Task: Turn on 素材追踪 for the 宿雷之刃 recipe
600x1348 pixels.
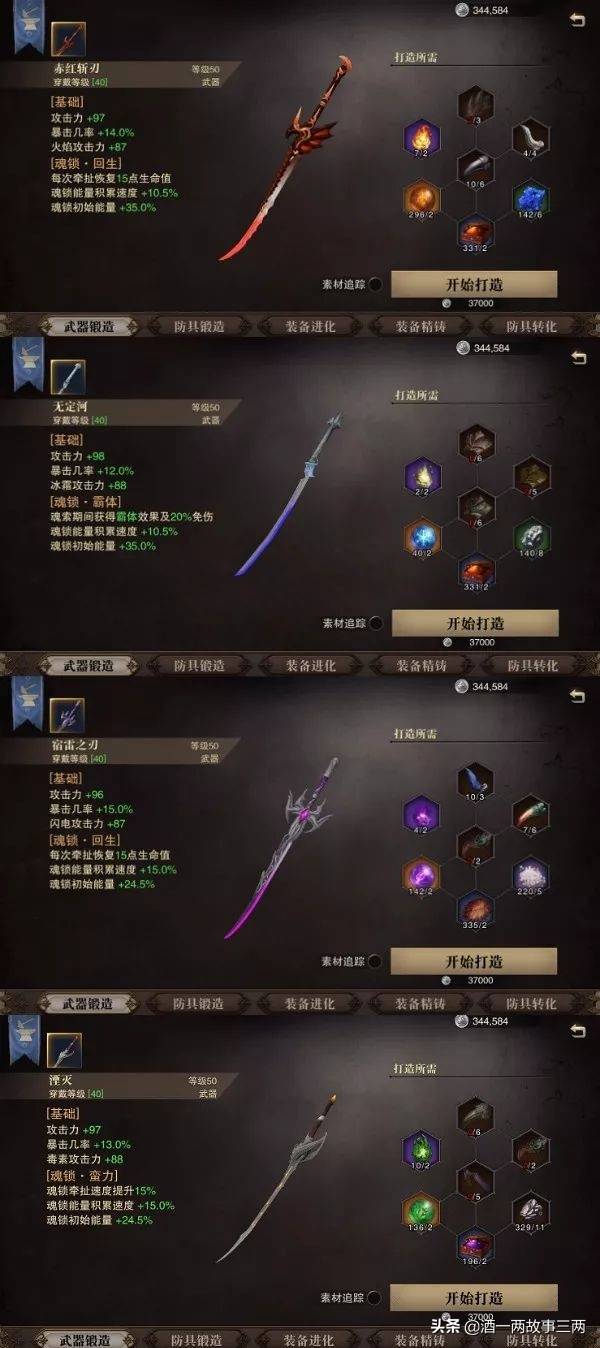Action: 376,961
